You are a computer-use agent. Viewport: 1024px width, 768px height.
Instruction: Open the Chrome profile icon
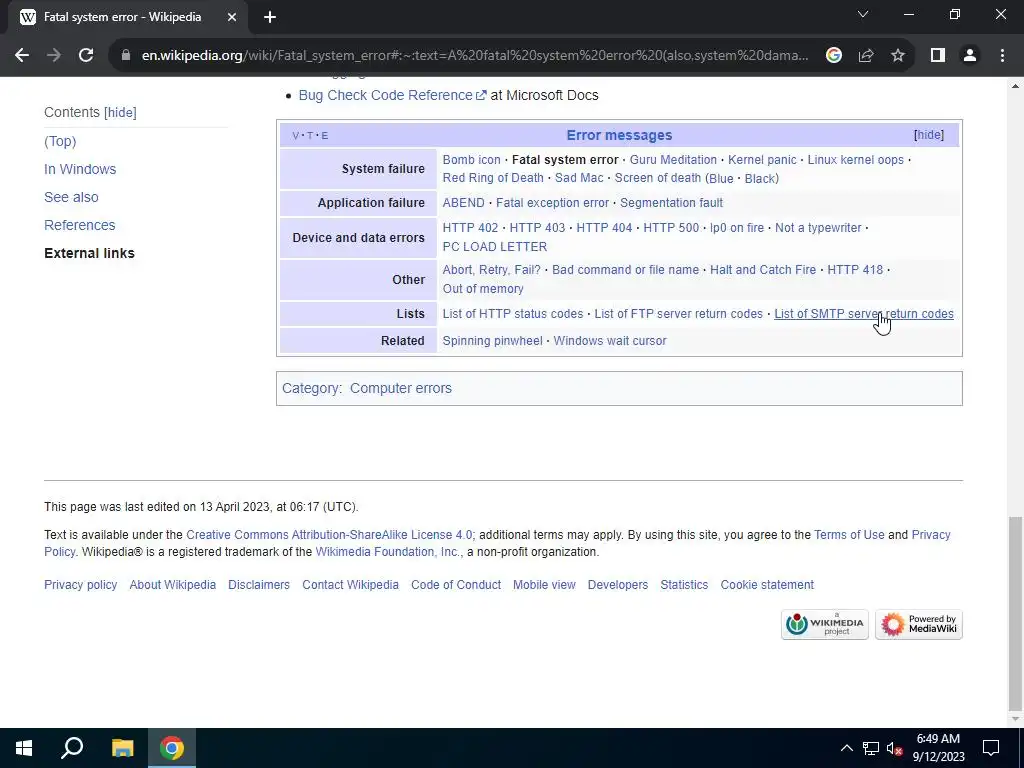pos(970,56)
